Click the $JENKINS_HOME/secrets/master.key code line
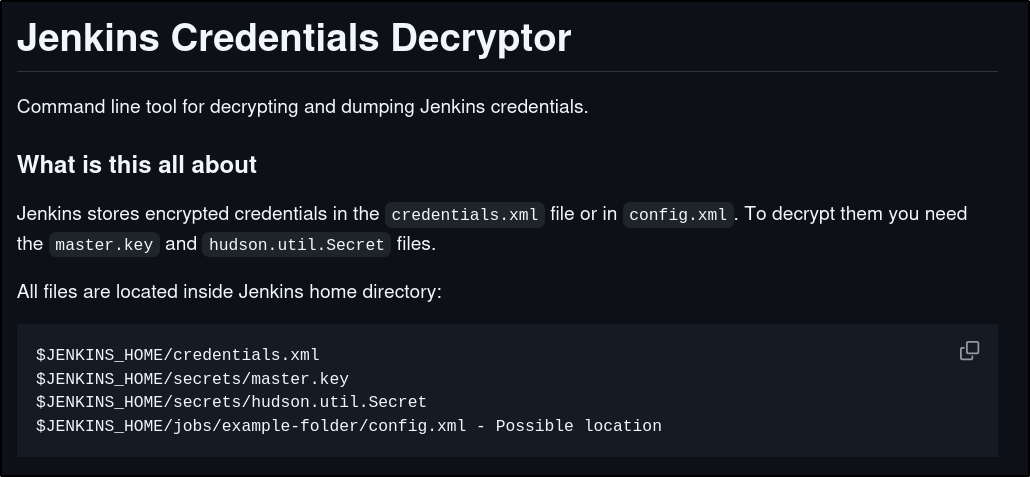Viewport: 1030px width, 477px height. coord(192,378)
